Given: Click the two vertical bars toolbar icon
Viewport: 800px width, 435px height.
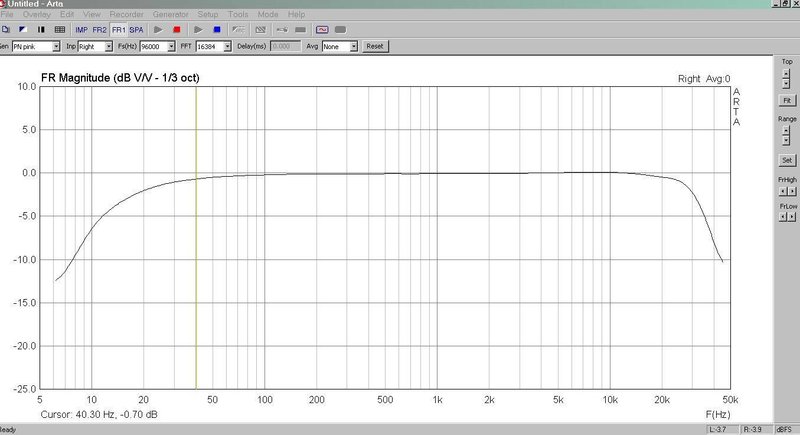Looking at the screenshot, I should click(x=41, y=30).
